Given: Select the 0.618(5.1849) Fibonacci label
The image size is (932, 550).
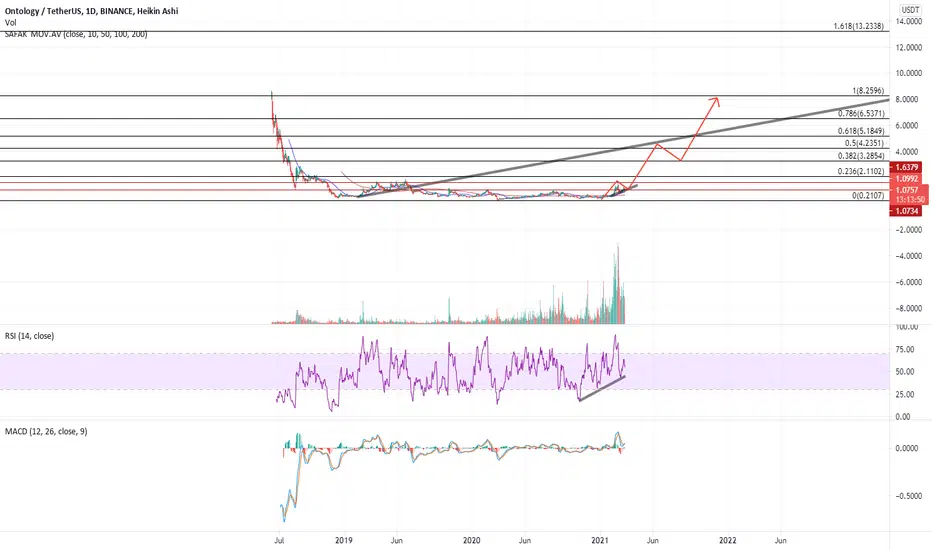Looking at the screenshot, I should tap(861, 131).
